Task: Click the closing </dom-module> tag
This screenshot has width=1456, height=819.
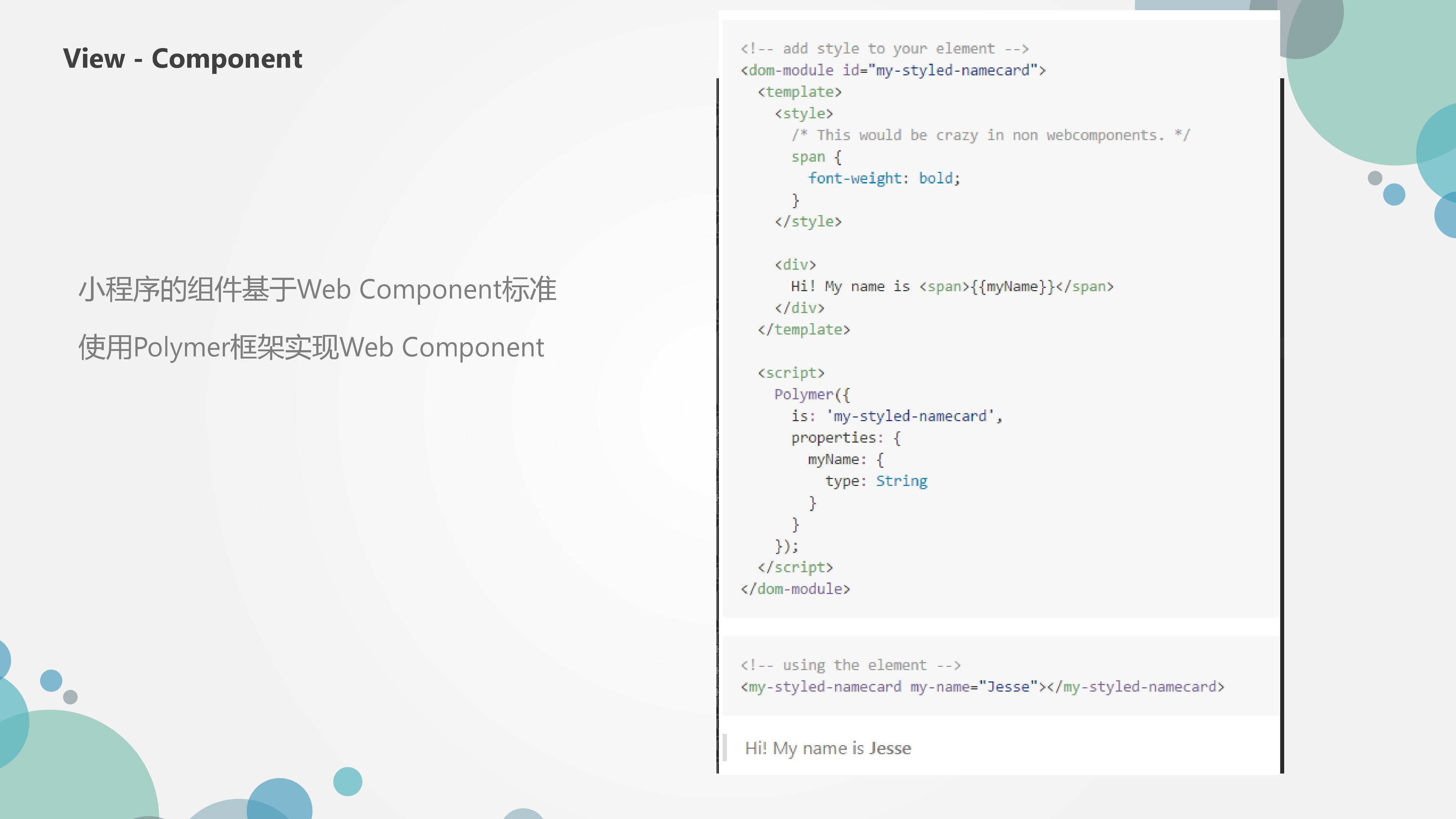Action: (795, 589)
